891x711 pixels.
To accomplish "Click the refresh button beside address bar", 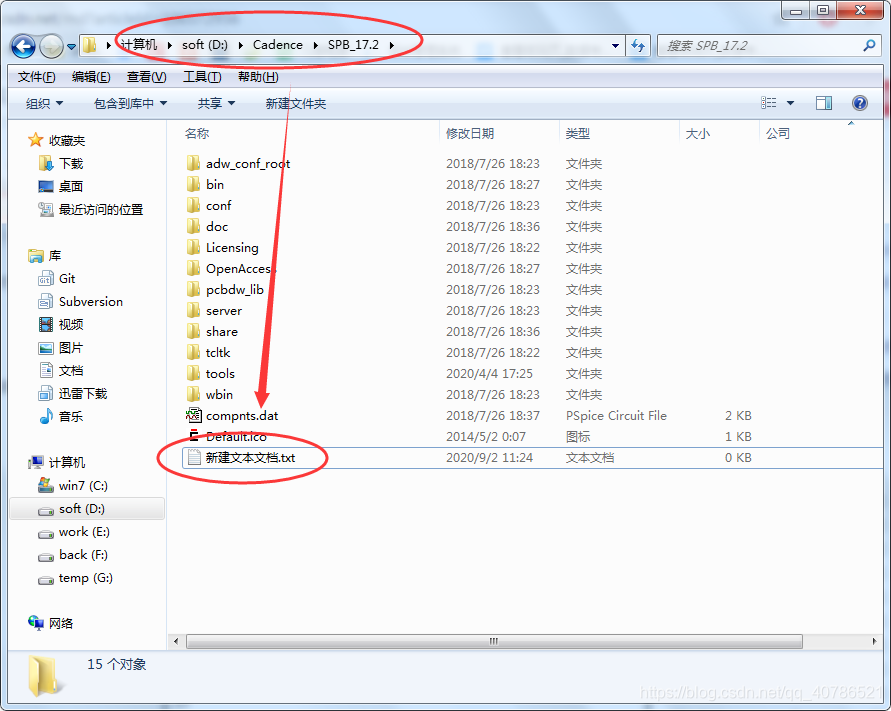I will [638, 45].
